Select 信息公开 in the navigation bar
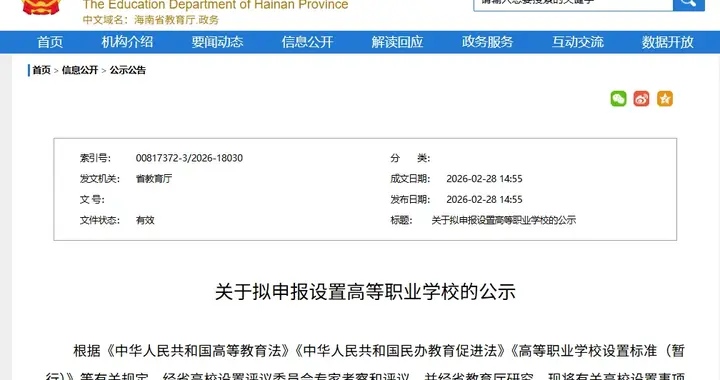Screen dimensions: 720x380 coord(307,42)
